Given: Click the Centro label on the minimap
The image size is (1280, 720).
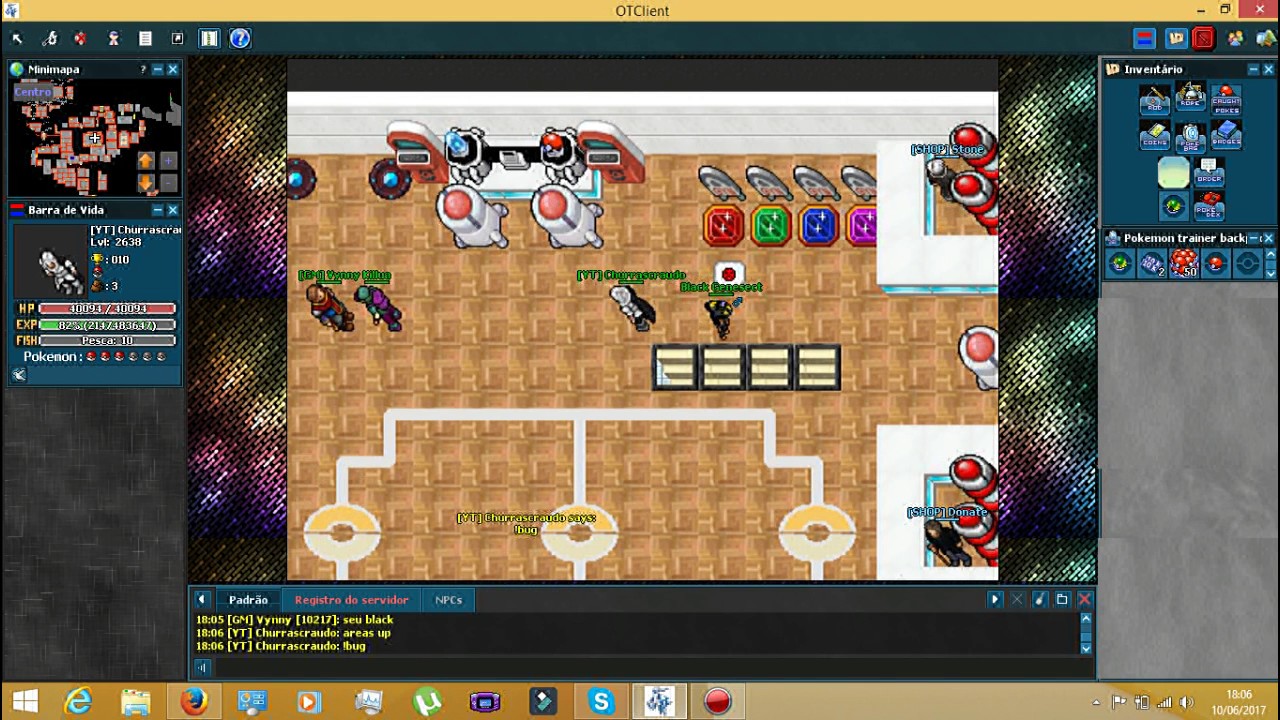Looking at the screenshot, I should click(x=32, y=92).
